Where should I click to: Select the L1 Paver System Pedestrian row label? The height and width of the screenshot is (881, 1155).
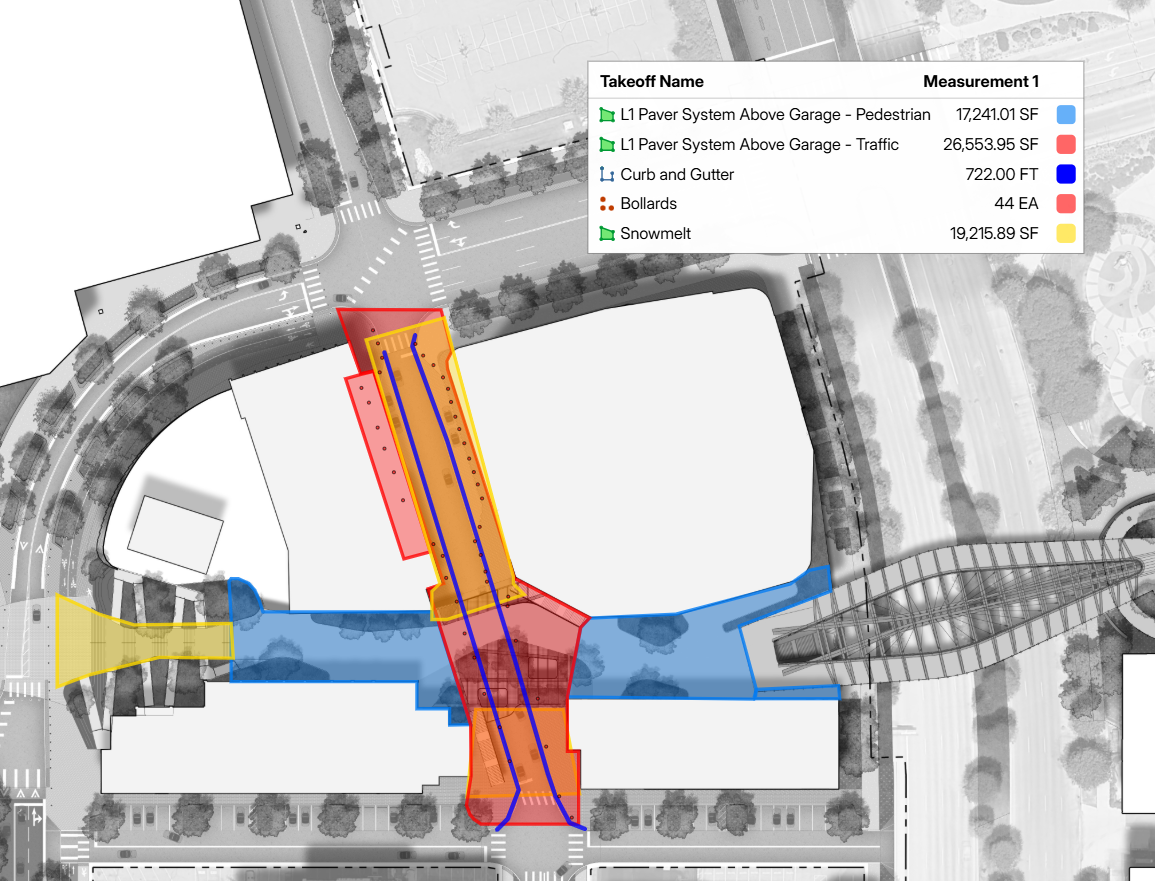click(x=775, y=115)
